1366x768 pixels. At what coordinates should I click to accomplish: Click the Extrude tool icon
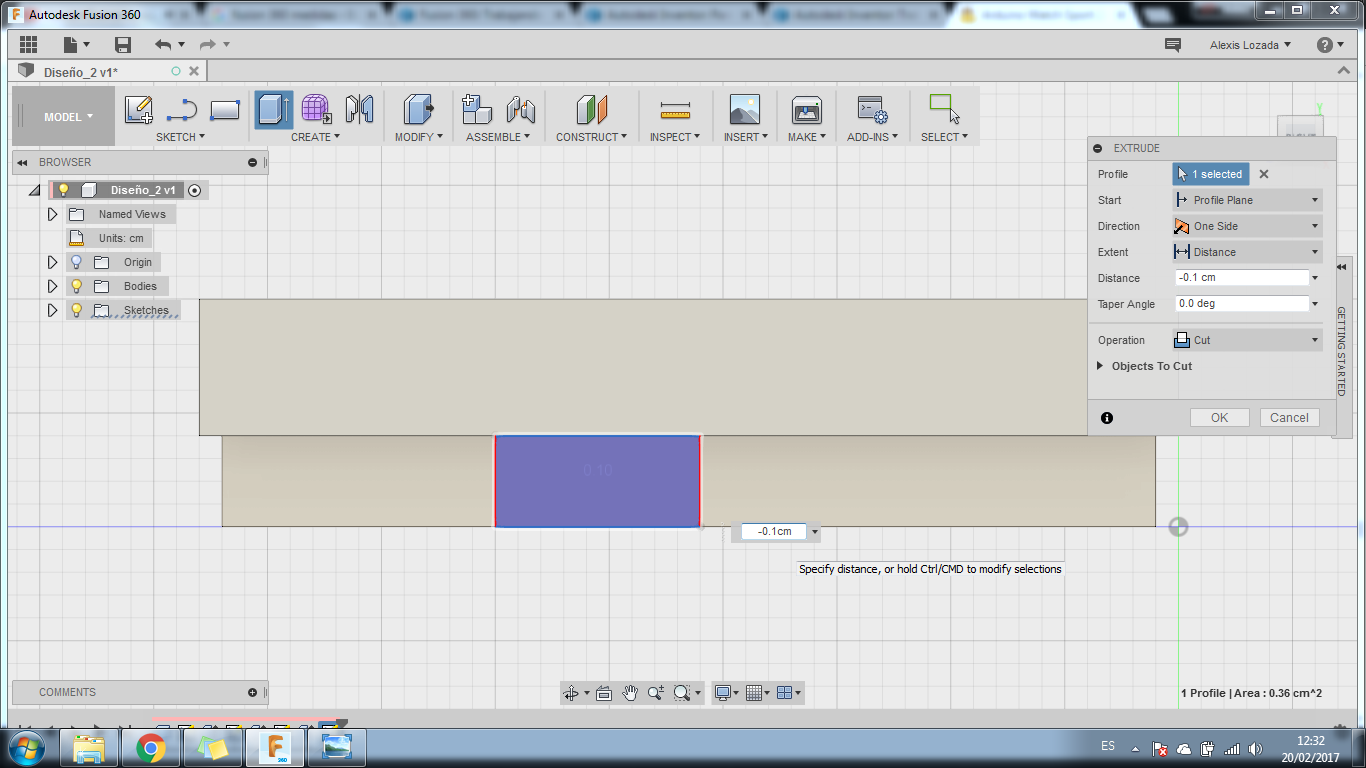pyautogui.click(x=273, y=109)
